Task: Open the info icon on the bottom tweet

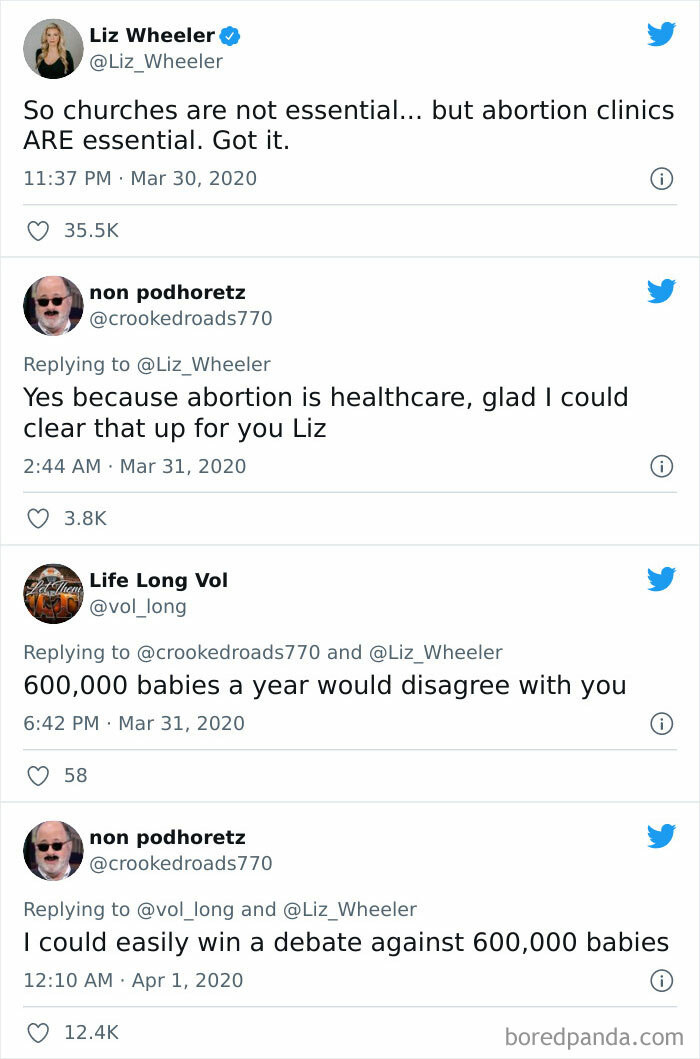Action: pos(661,980)
